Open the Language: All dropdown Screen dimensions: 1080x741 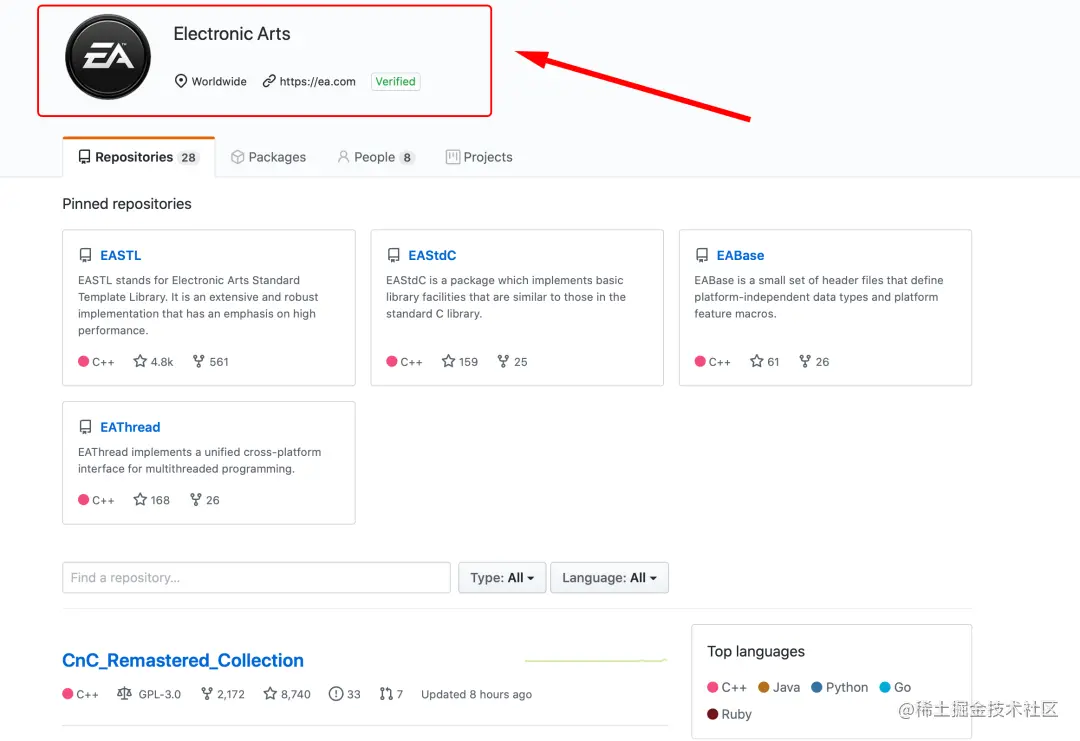point(610,578)
